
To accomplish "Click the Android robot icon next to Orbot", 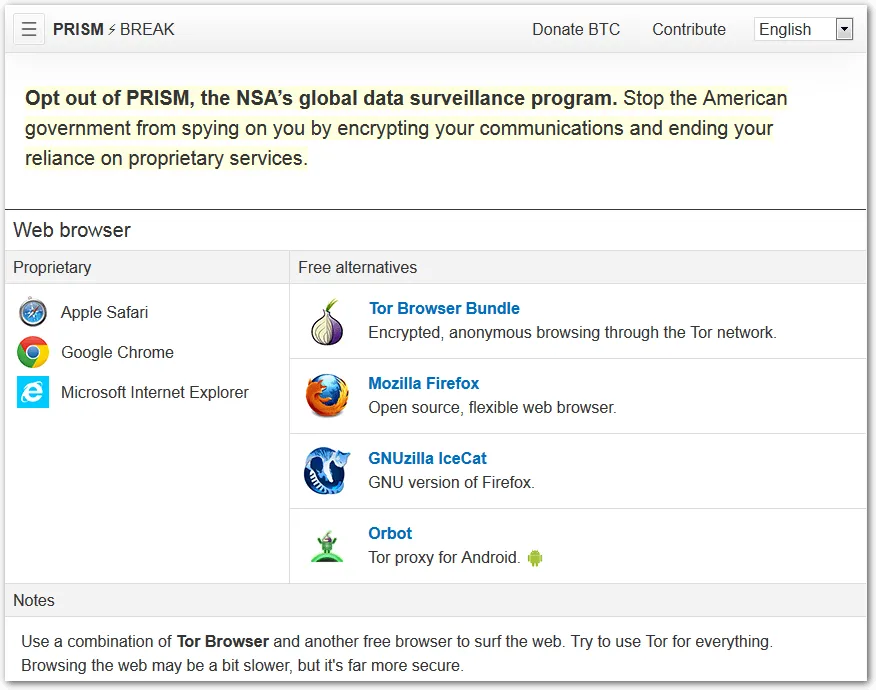I will 533,557.
